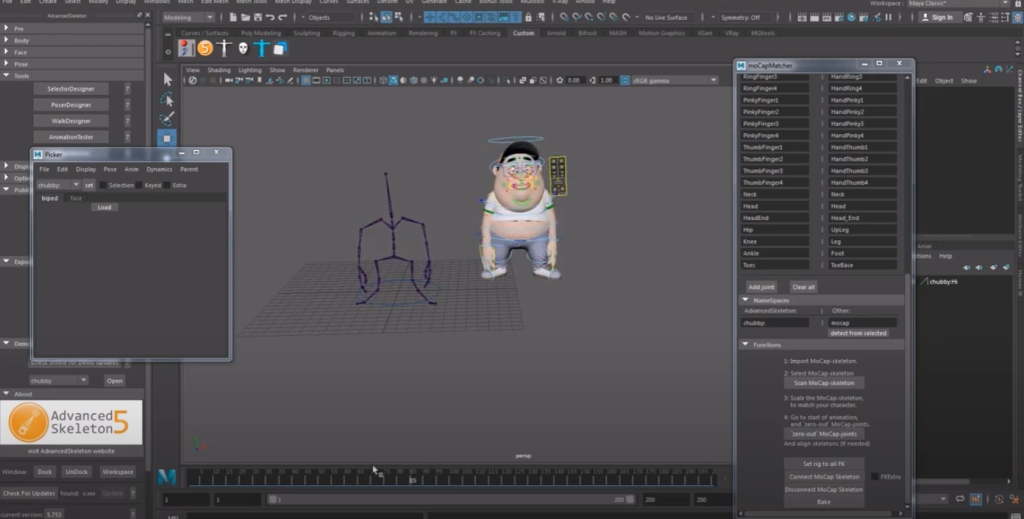This screenshot has width=1024, height=519.
Task: Click the white cube shelf icon
Action: tap(280, 48)
